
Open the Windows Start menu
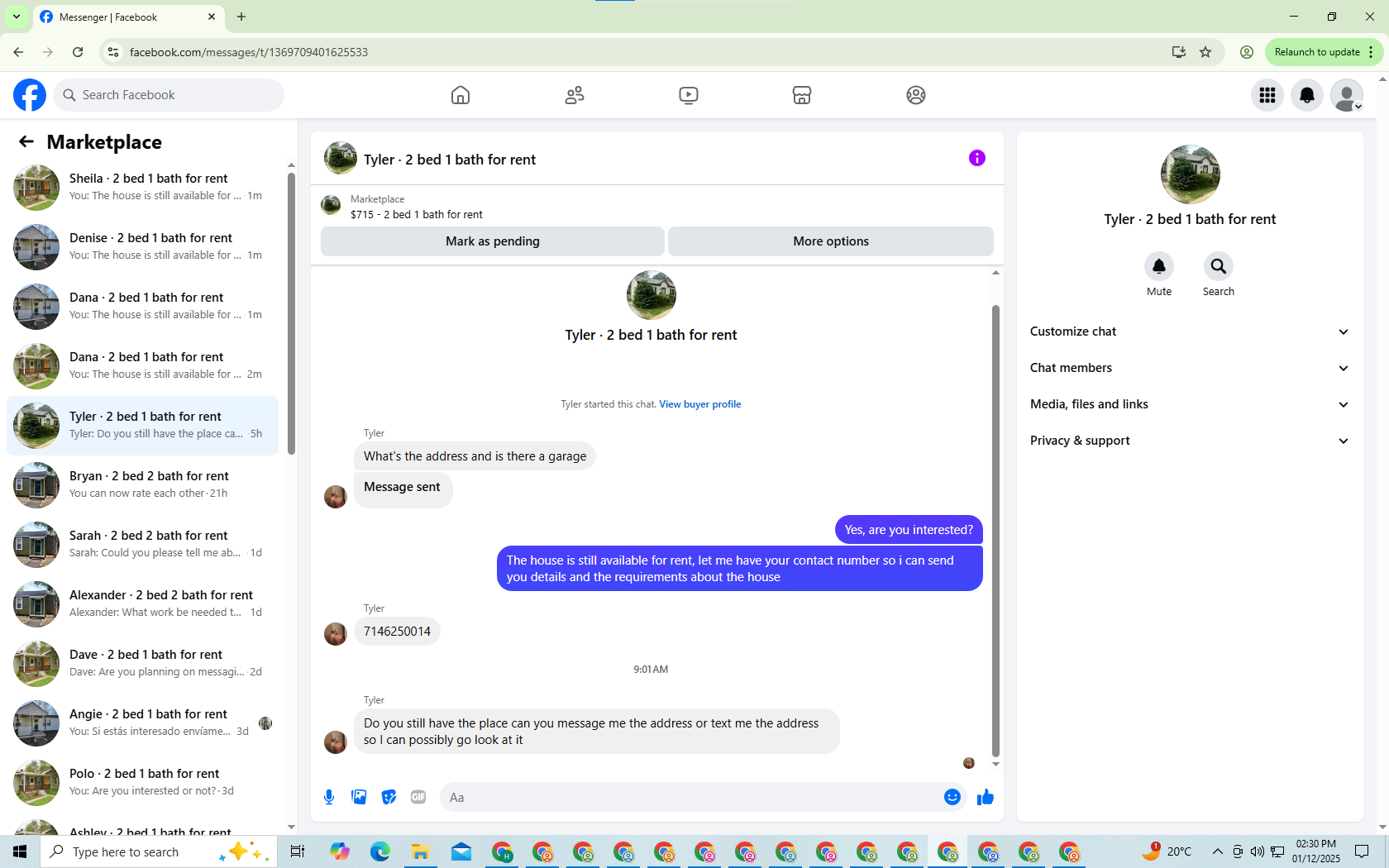pyautogui.click(x=20, y=851)
